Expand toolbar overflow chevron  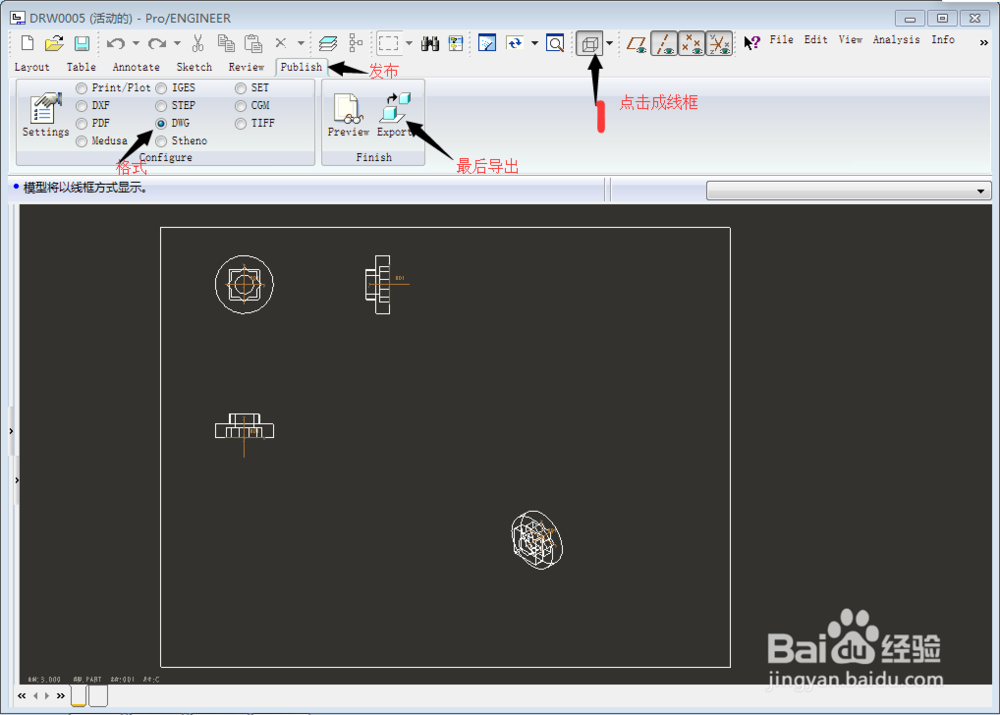pyautogui.click(x=983, y=42)
